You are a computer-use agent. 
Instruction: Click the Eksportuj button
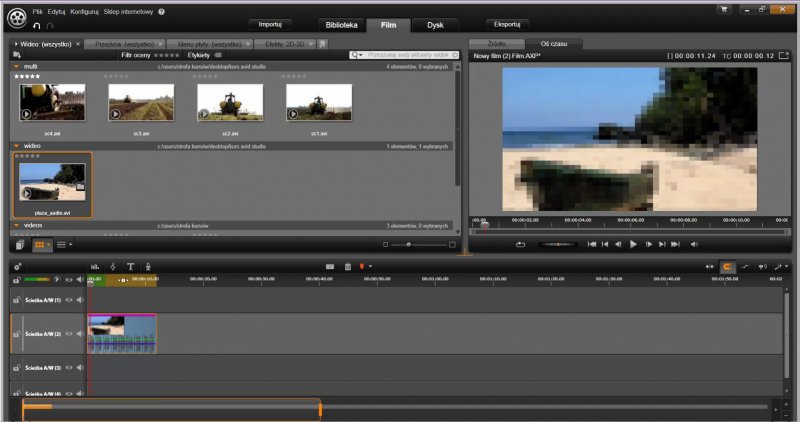pyautogui.click(x=508, y=23)
